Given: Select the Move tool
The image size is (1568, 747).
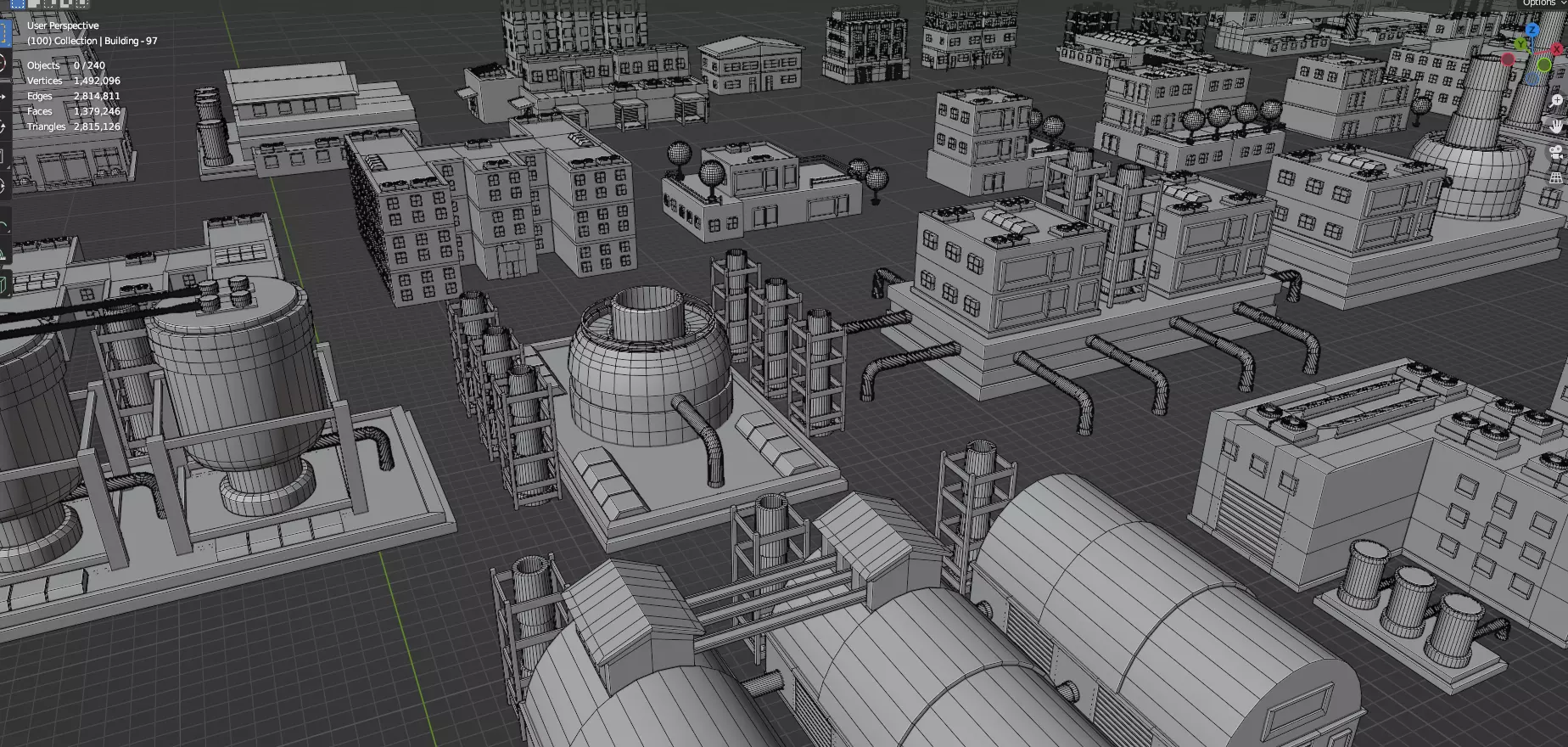Looking at the screenshot, I should 4,96.
